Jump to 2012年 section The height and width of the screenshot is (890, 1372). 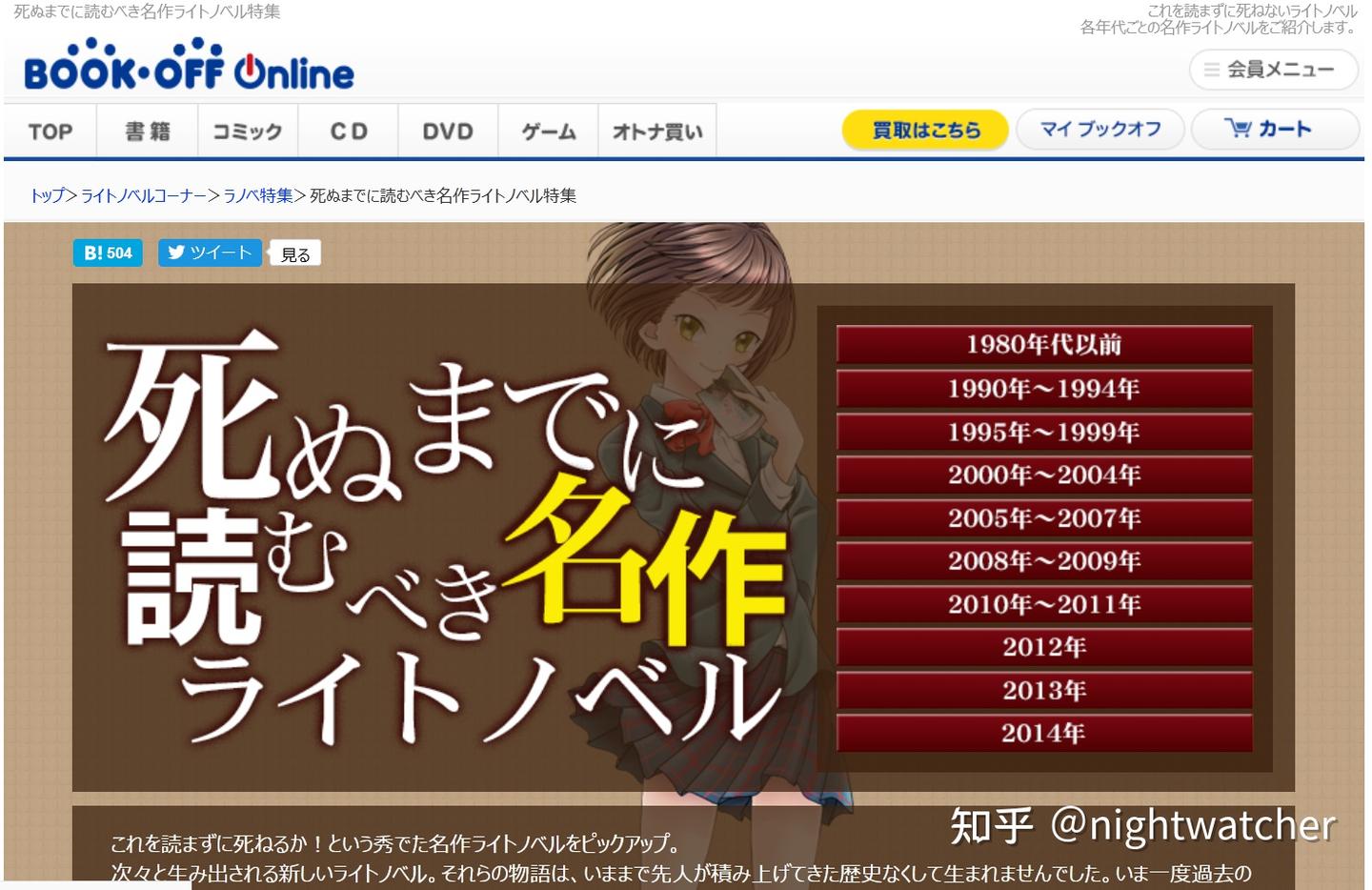click(1044, 647)
